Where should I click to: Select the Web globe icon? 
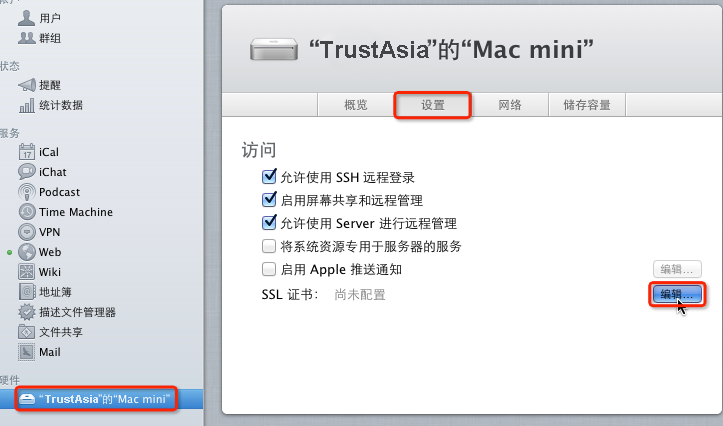coord(27,252)
